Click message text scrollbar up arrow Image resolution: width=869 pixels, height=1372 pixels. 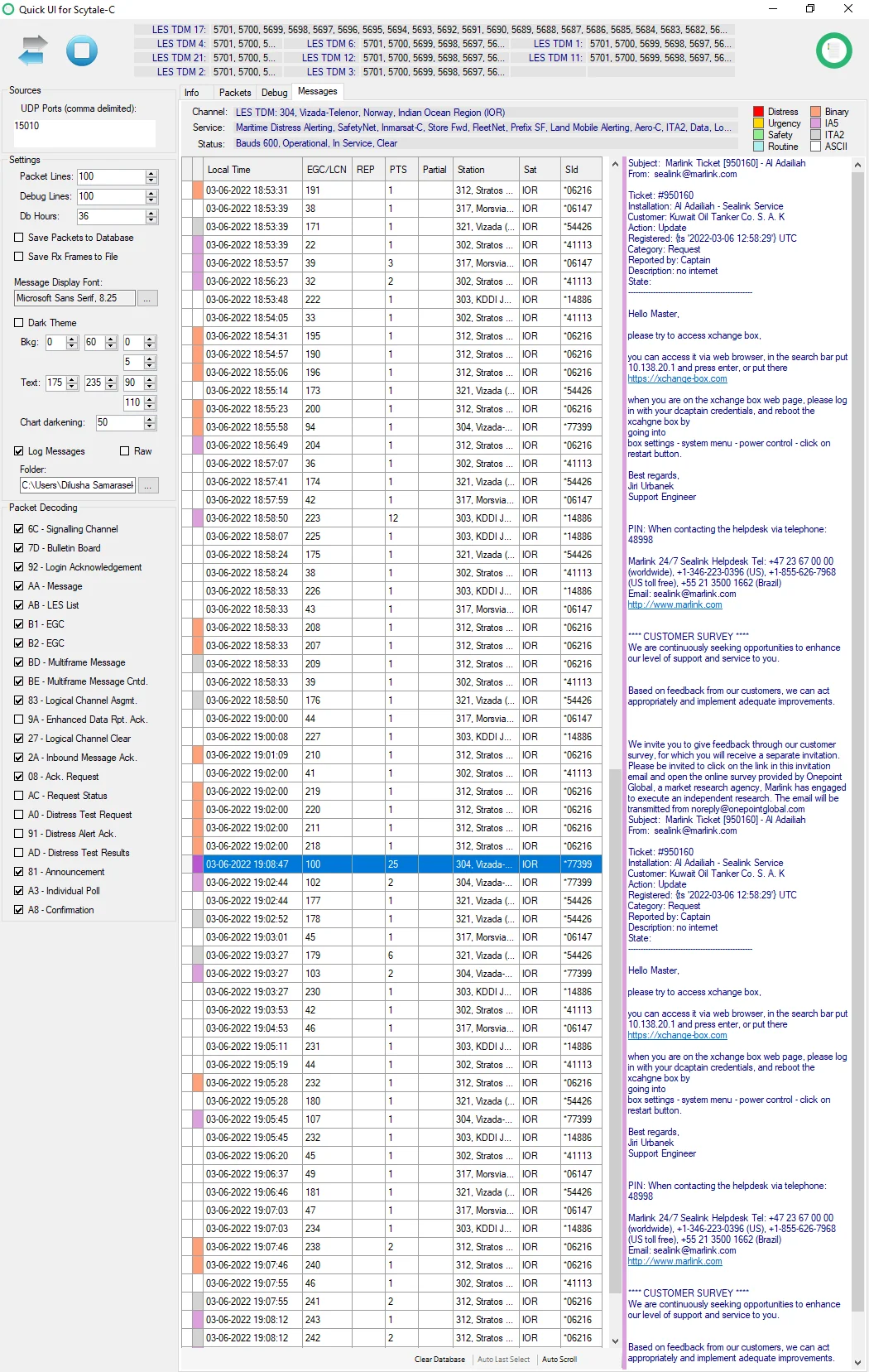[x=857, y=166]
